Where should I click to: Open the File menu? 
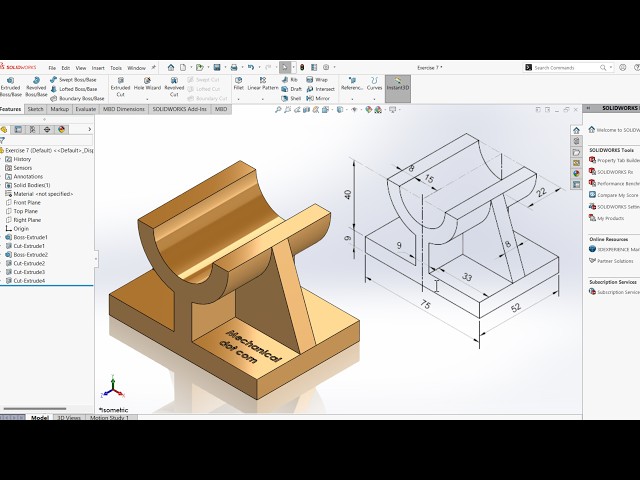point(52,68)
